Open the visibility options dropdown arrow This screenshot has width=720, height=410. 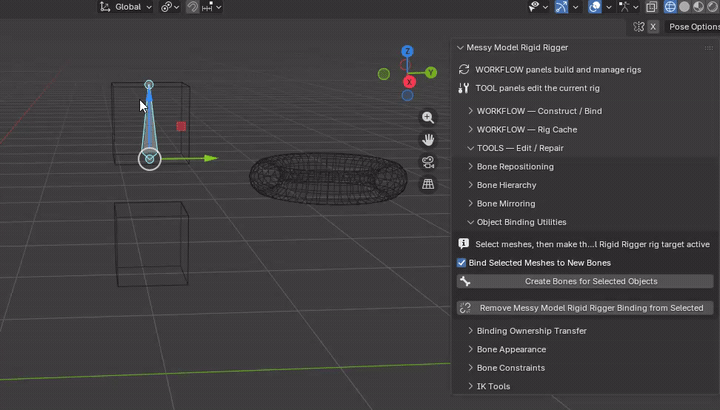[x=545, y=7]
